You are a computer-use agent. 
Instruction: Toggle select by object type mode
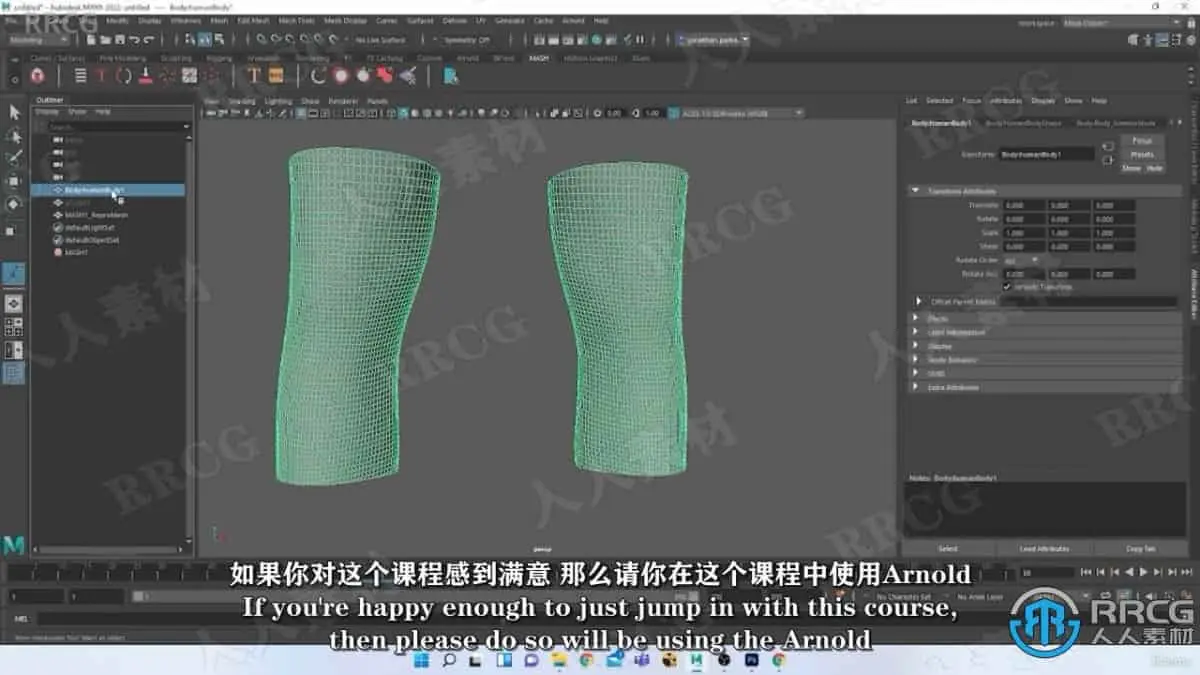[x=203, y=39]
